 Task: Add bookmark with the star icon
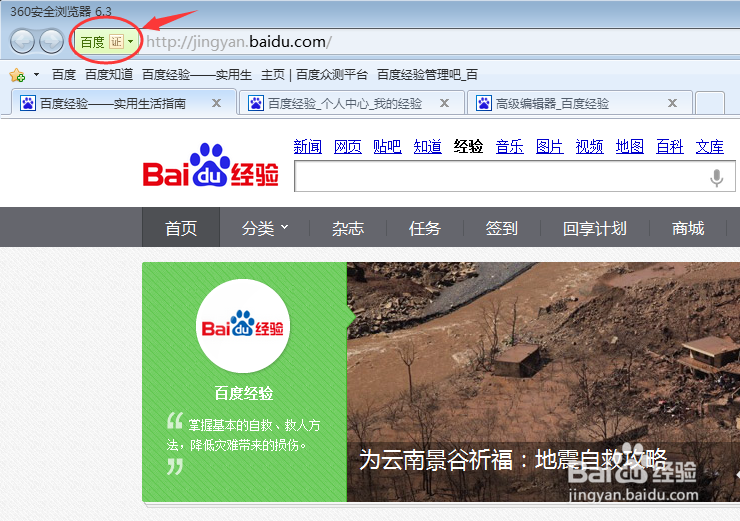click(17, 75)
